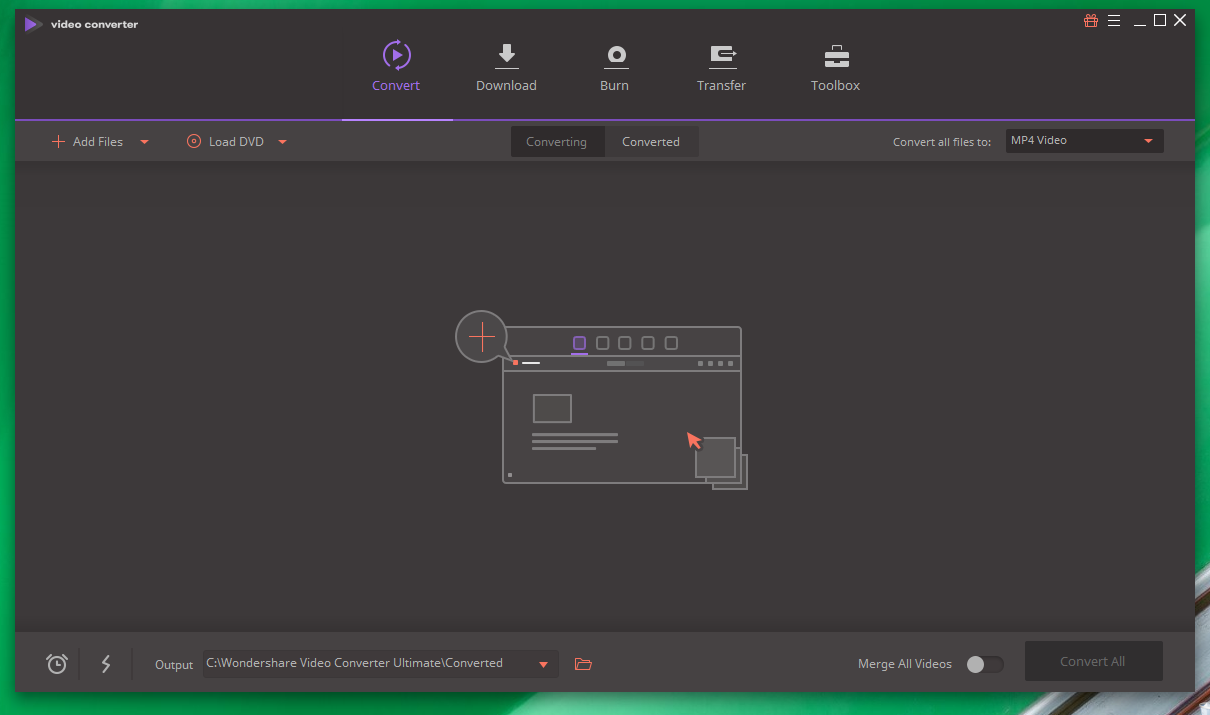Open the Toolbox section
This screenshot has width=1210, height=715.
pyautogui.click(x=835, y=56)
